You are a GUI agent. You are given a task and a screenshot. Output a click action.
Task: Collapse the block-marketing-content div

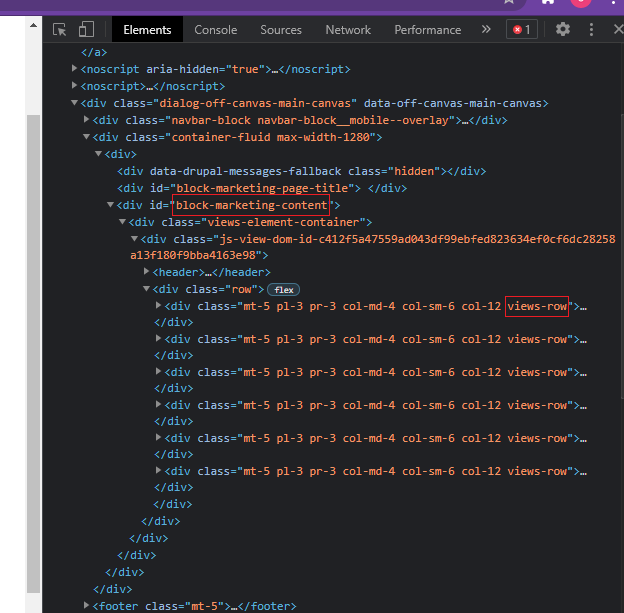click(110, 205)
